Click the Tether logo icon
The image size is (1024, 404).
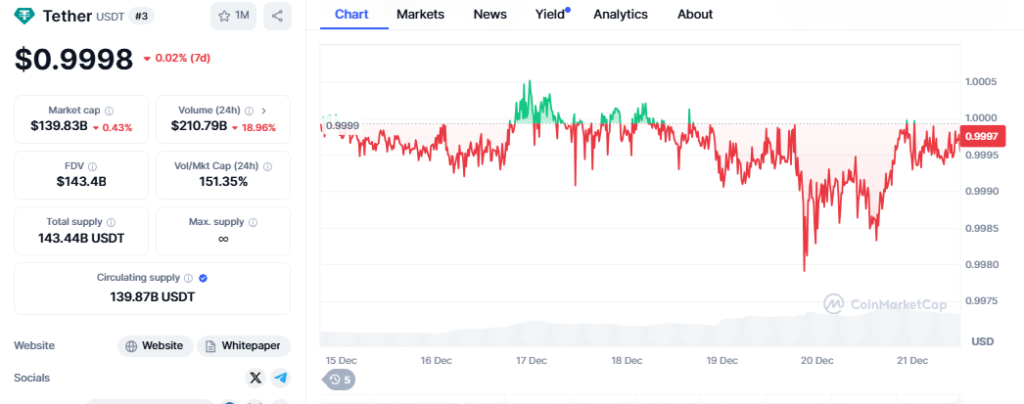point(24,16)
